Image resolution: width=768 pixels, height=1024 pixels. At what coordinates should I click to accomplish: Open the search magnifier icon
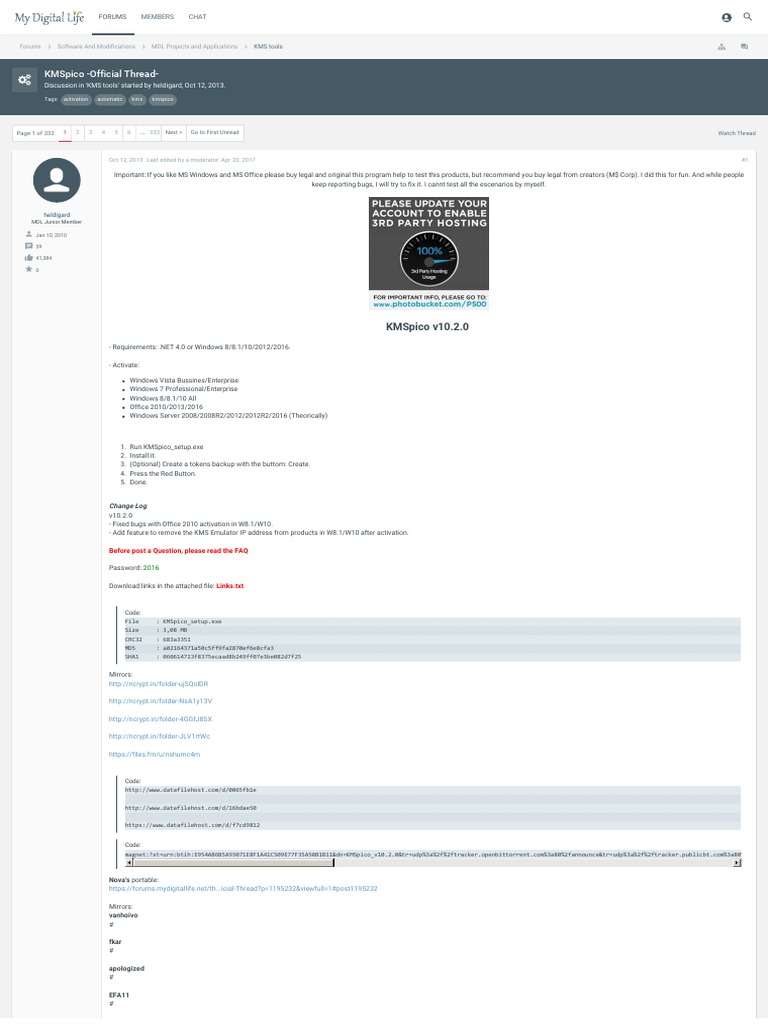(x=748, y=17)
